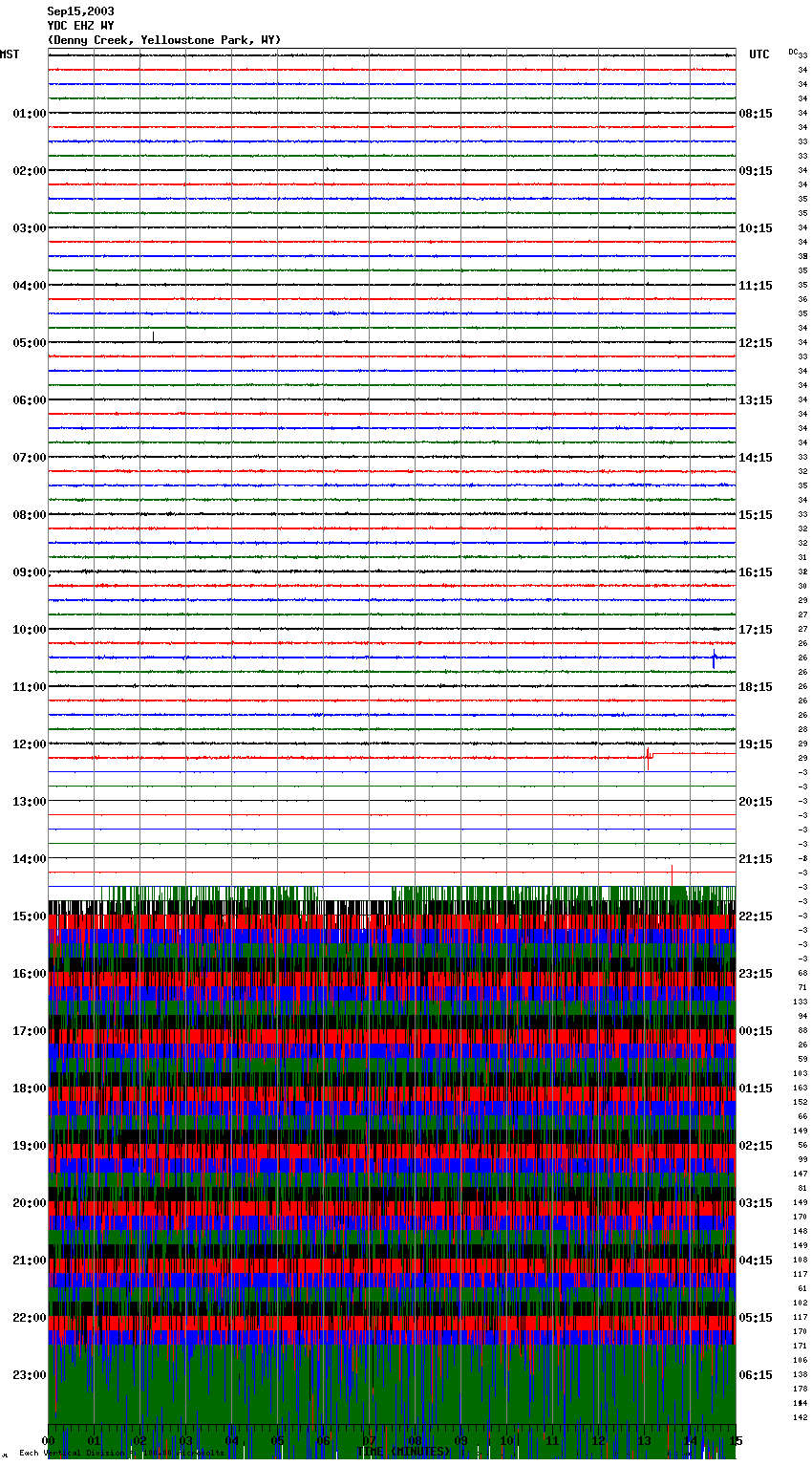Click the UTC timezone header
Screen dimensions: 812x1466
point(759,54)
